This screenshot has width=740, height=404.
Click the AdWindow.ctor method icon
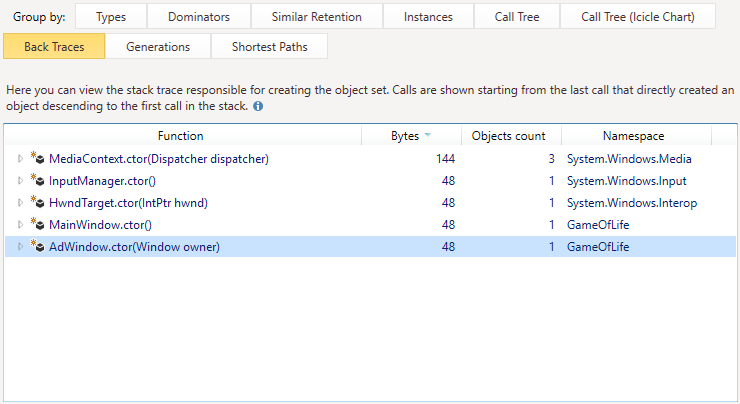pos(37,247)
